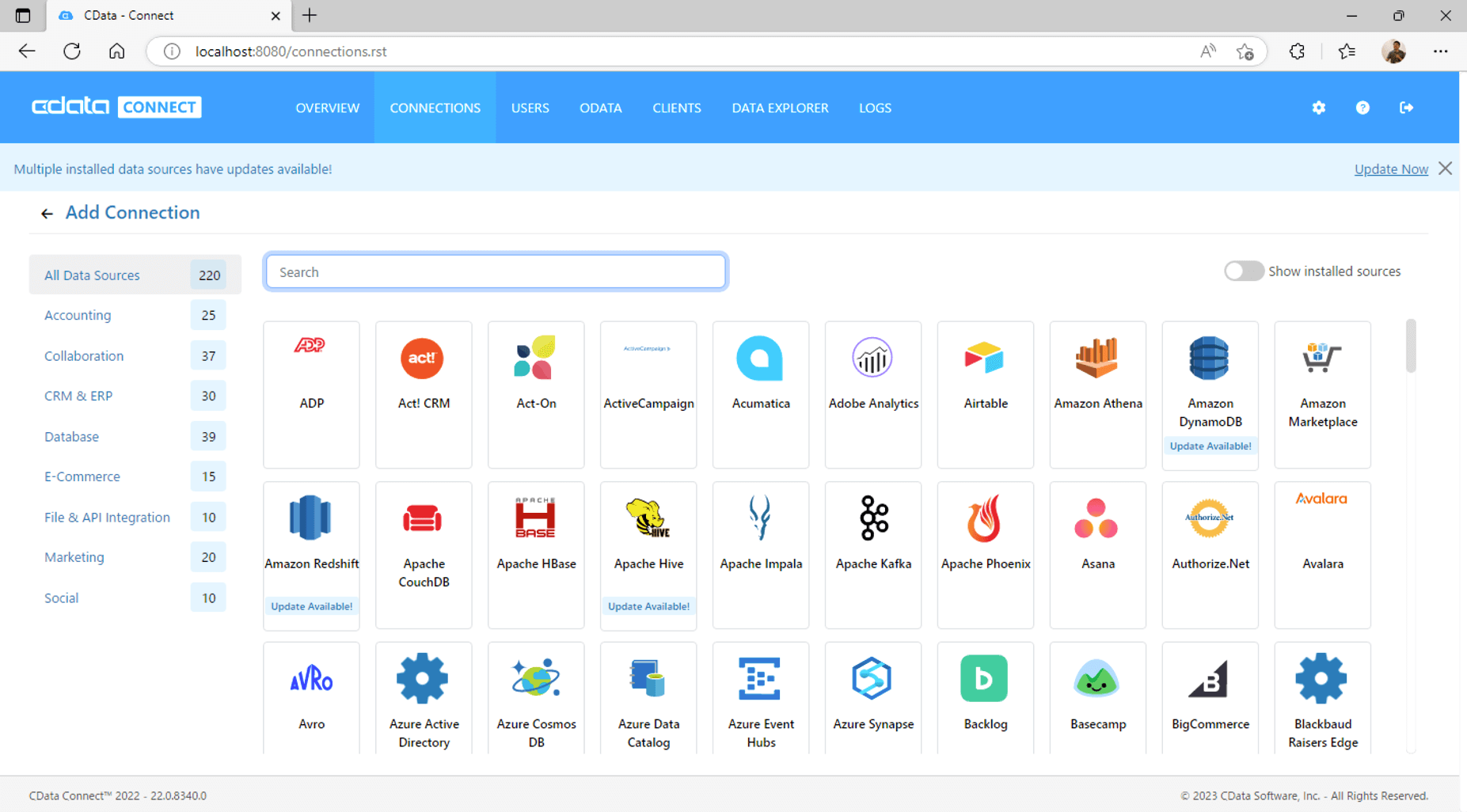Open Amazon Marketplace connector
Viewport: 1467px width, 812px height.
pyautogui.click(x=1323, y=394)
